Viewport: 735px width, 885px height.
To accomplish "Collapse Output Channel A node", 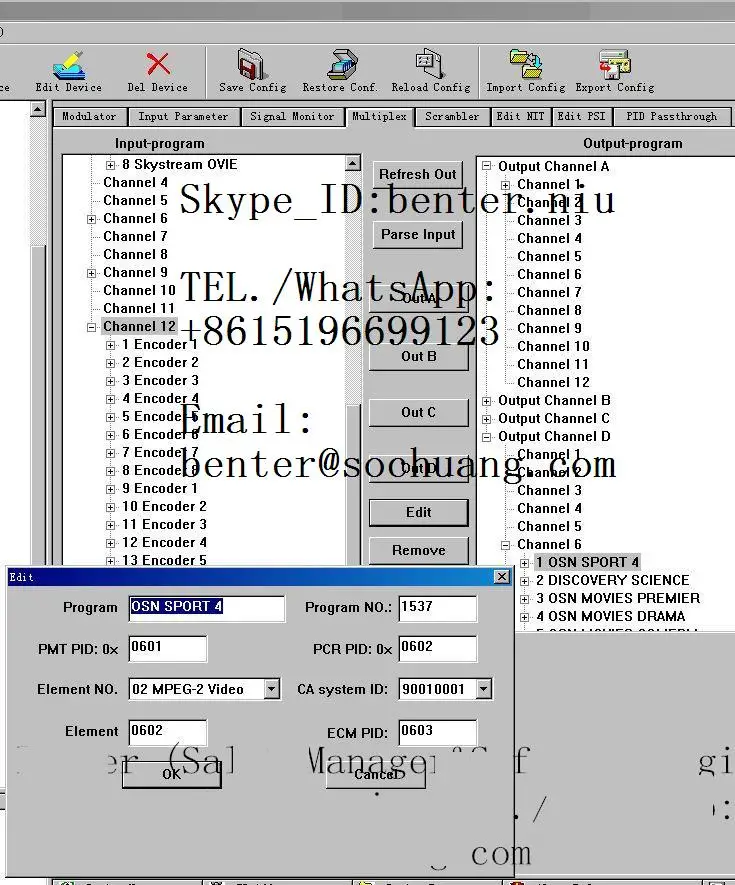I will [x=487, y=166].
